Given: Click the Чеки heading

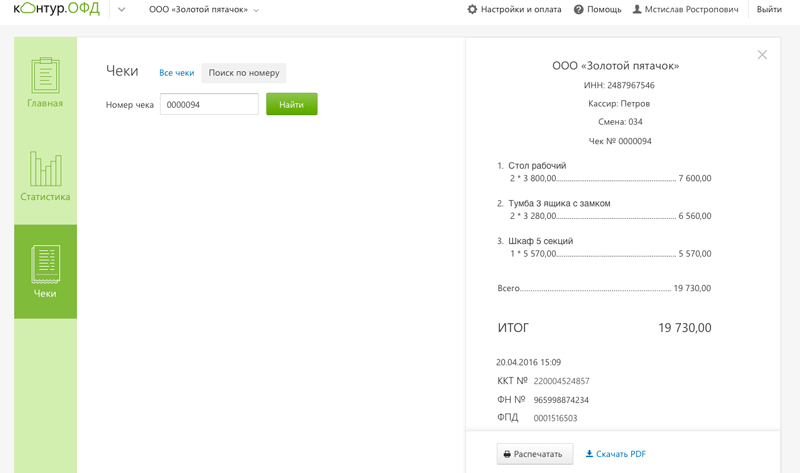Looking at the screenshot, I should click(122, 71).
